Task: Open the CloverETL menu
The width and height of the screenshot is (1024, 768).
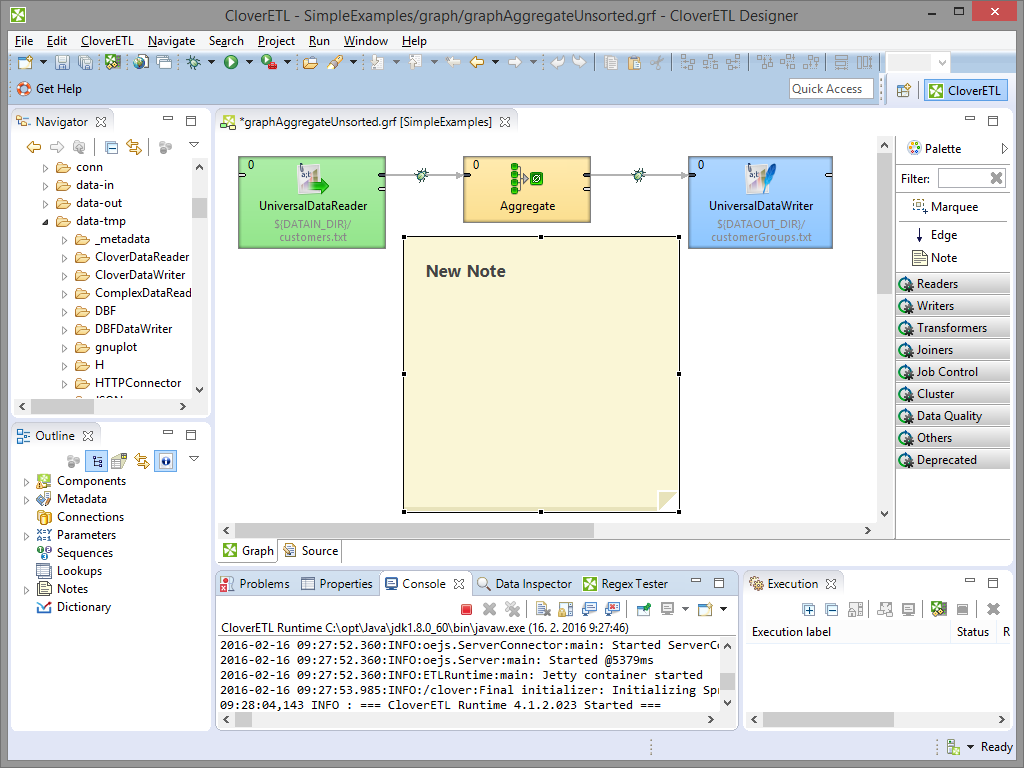Action: tap(107, 41)
